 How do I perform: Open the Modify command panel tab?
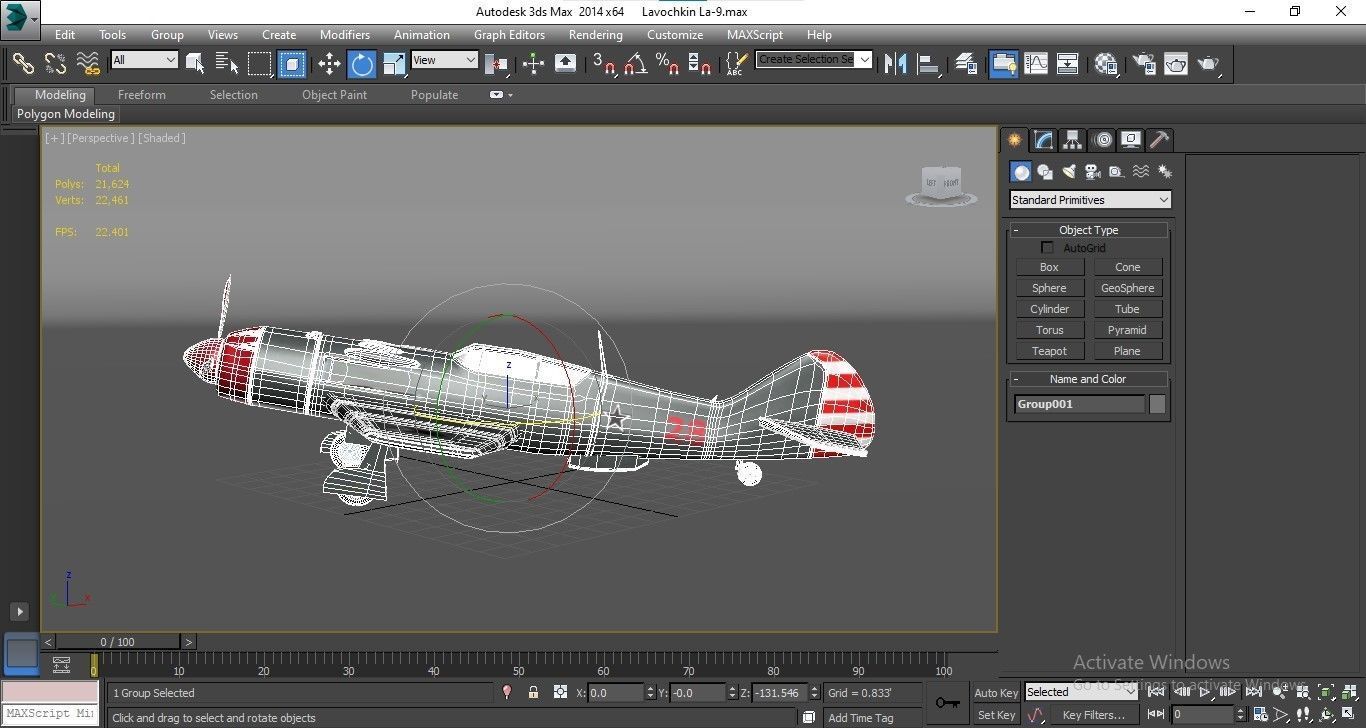(1043, 140)
